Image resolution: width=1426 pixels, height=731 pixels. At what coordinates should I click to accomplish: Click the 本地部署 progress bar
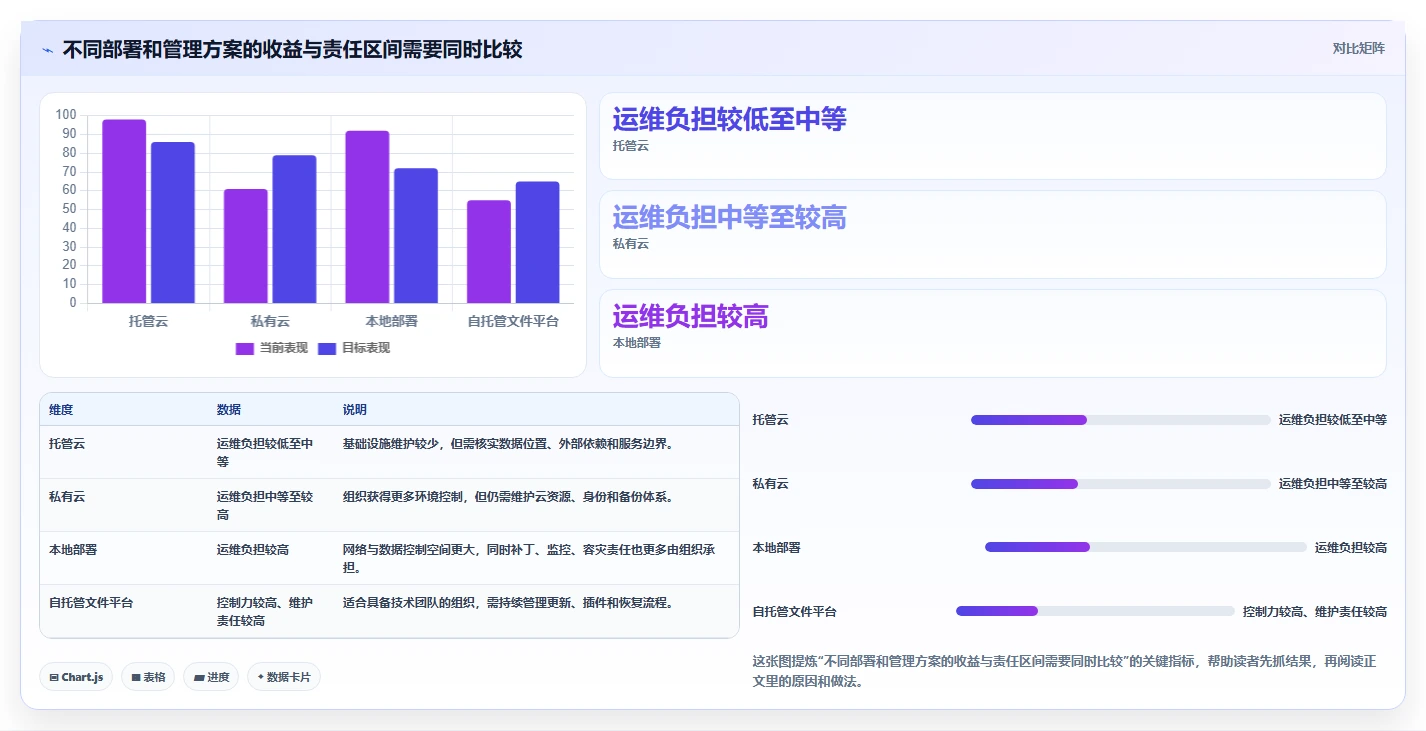[1146, 547]
